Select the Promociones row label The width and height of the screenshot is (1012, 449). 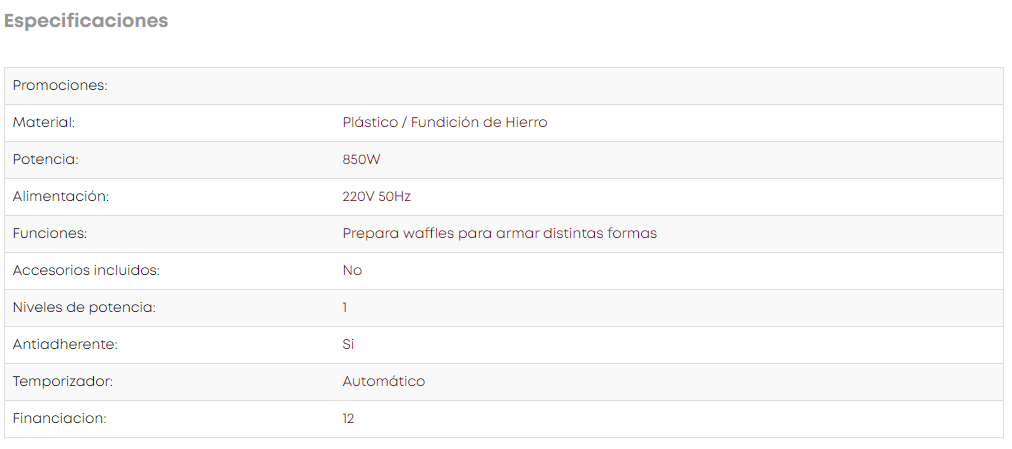click(60, 86)
